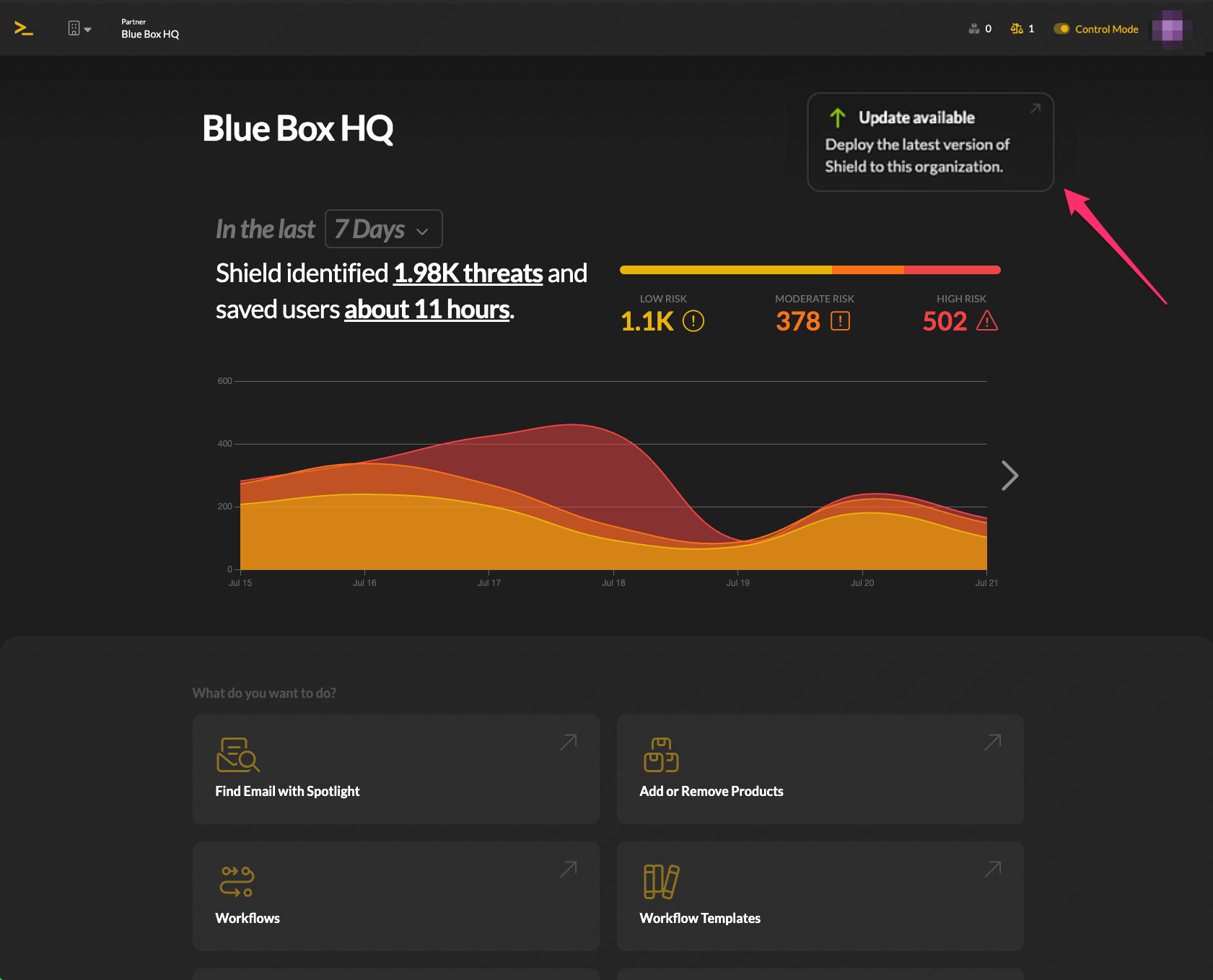
Task: Click the risk distribution color bar
Action: pyautogui.click(x=810, y=270)
